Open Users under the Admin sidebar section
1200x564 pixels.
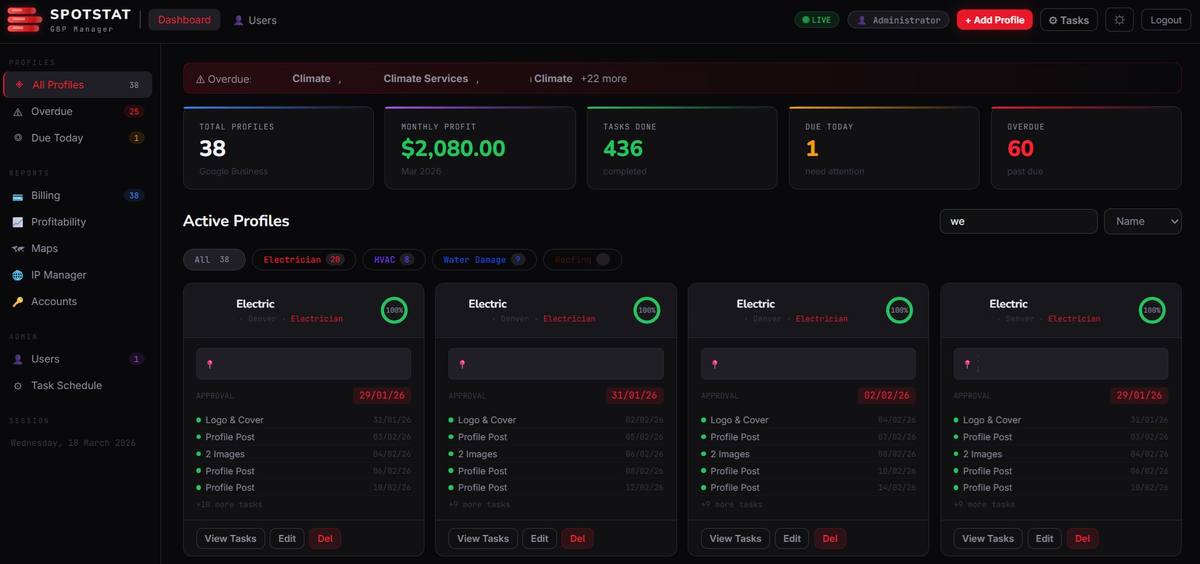pos(77,359)
